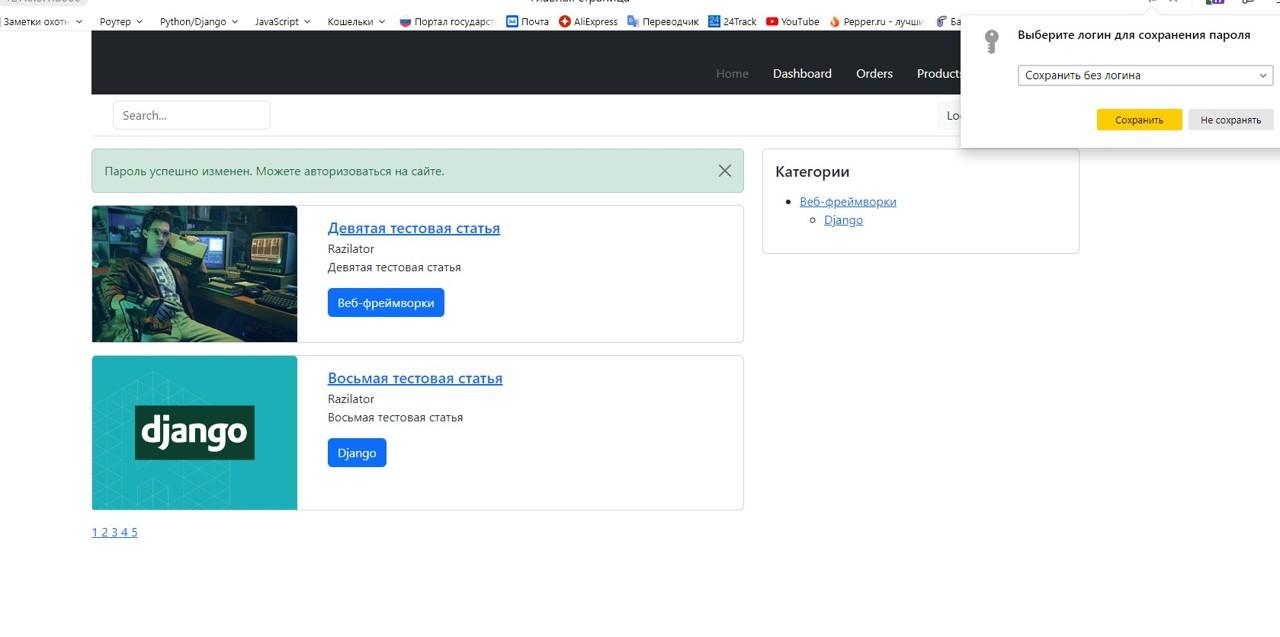Click the blue Django category button

pos(357,453)
